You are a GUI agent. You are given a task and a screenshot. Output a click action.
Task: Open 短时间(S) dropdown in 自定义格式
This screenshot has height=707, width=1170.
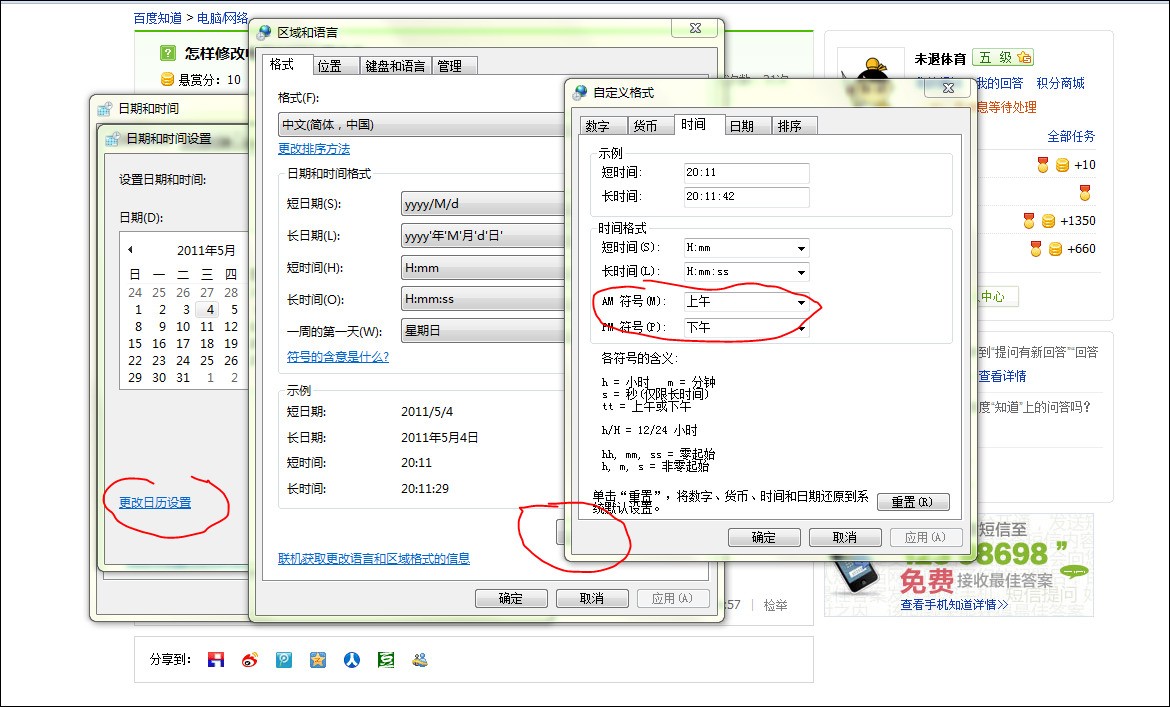801,248
